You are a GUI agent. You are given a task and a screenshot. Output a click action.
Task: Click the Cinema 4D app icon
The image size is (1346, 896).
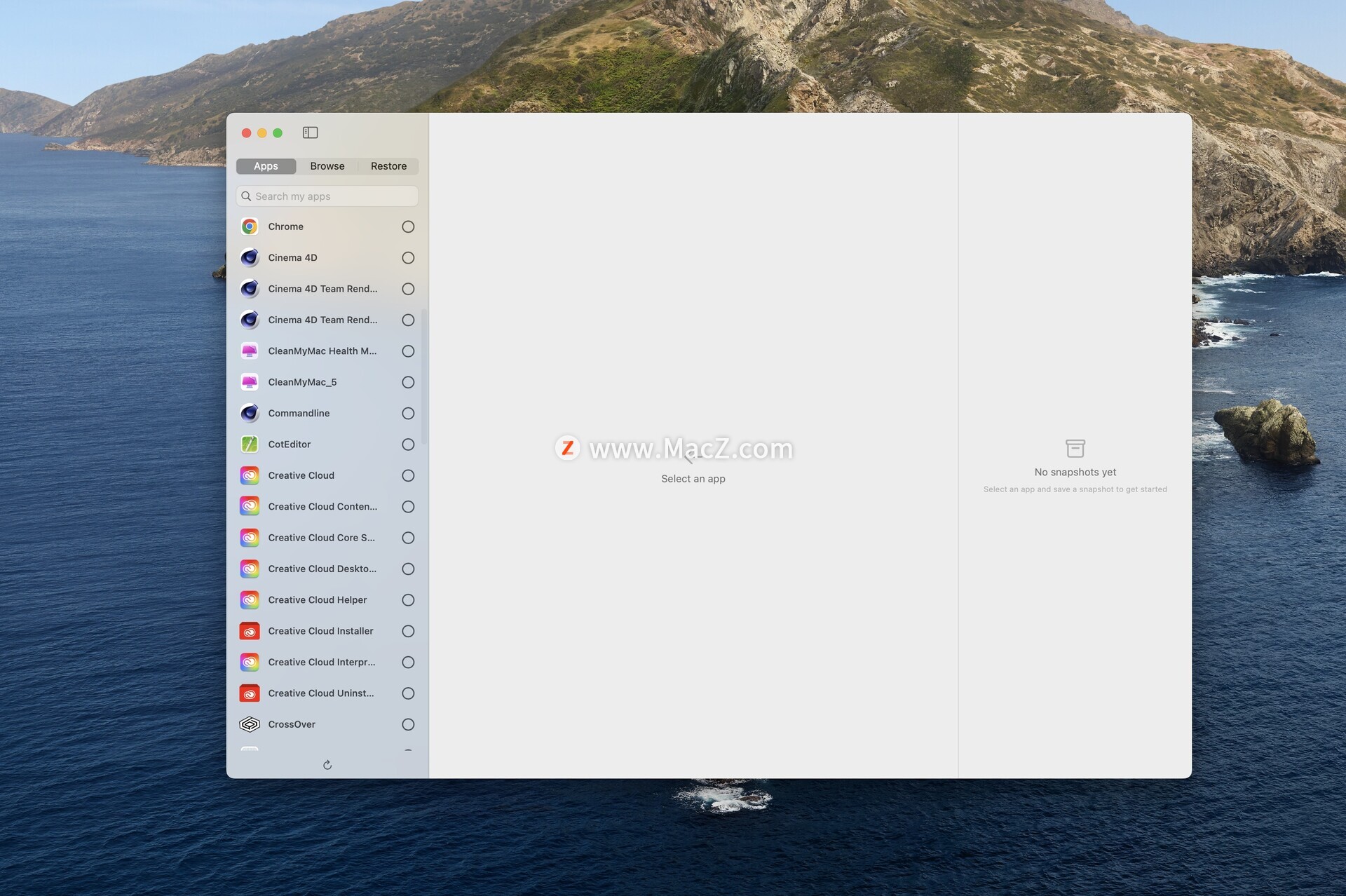(250, 257)
